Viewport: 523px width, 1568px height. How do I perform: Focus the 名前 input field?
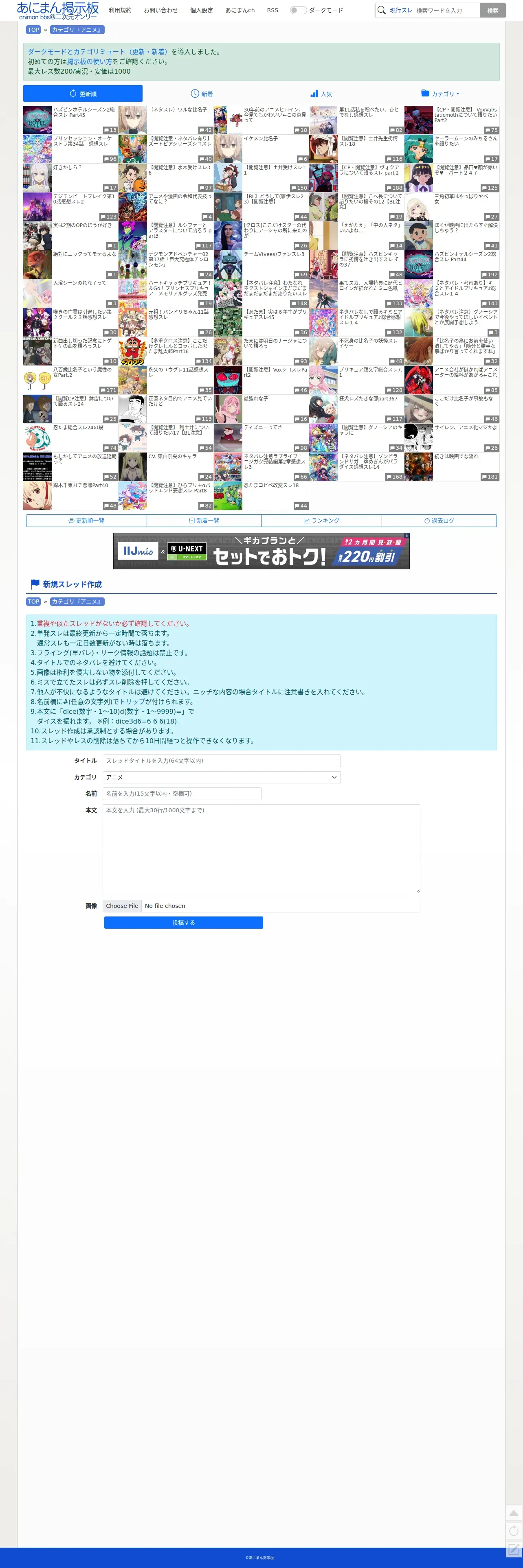click(182, 794)
